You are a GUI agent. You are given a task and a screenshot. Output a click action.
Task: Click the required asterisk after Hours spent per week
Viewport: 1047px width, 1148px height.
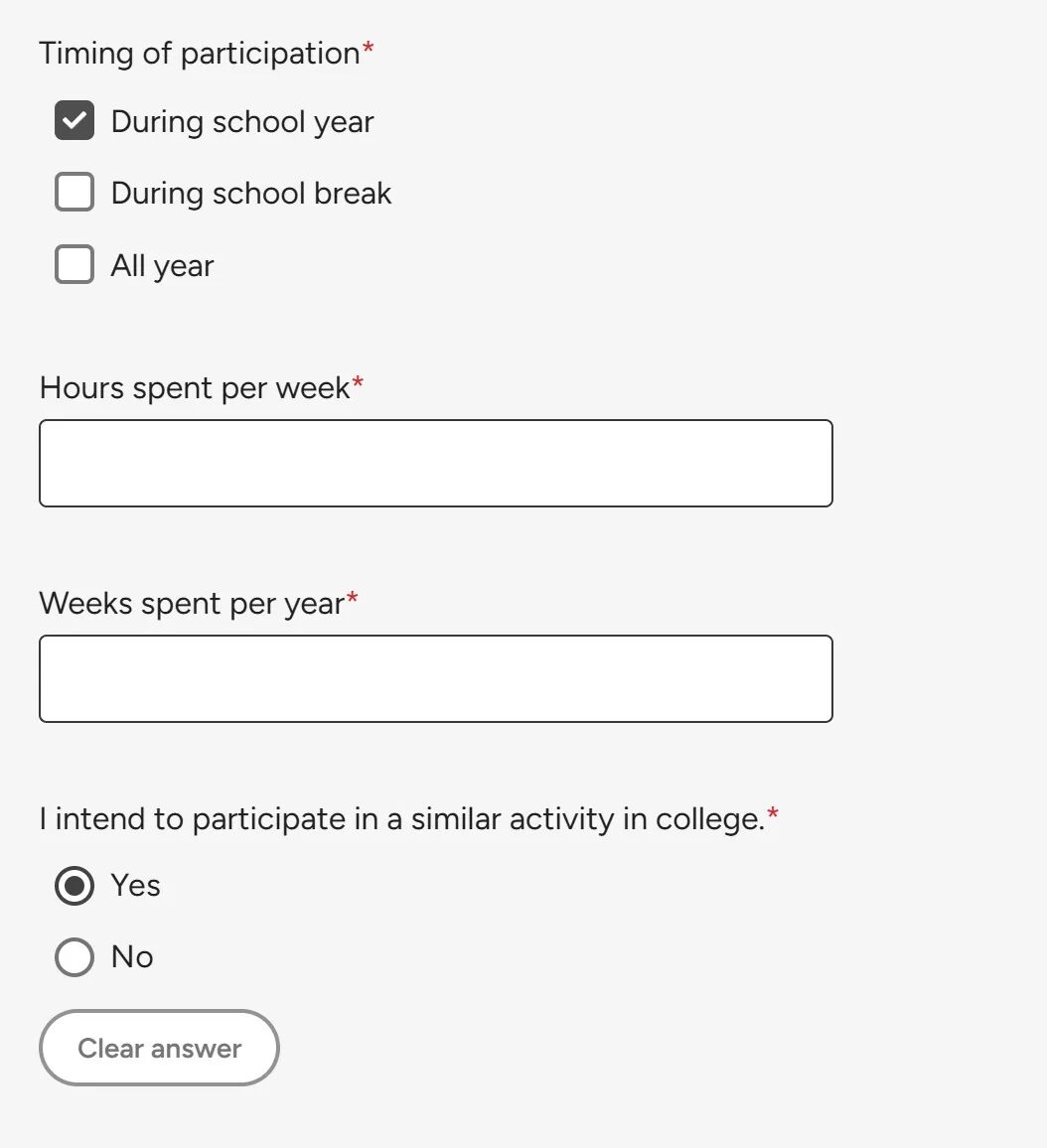tap(358, 384)
